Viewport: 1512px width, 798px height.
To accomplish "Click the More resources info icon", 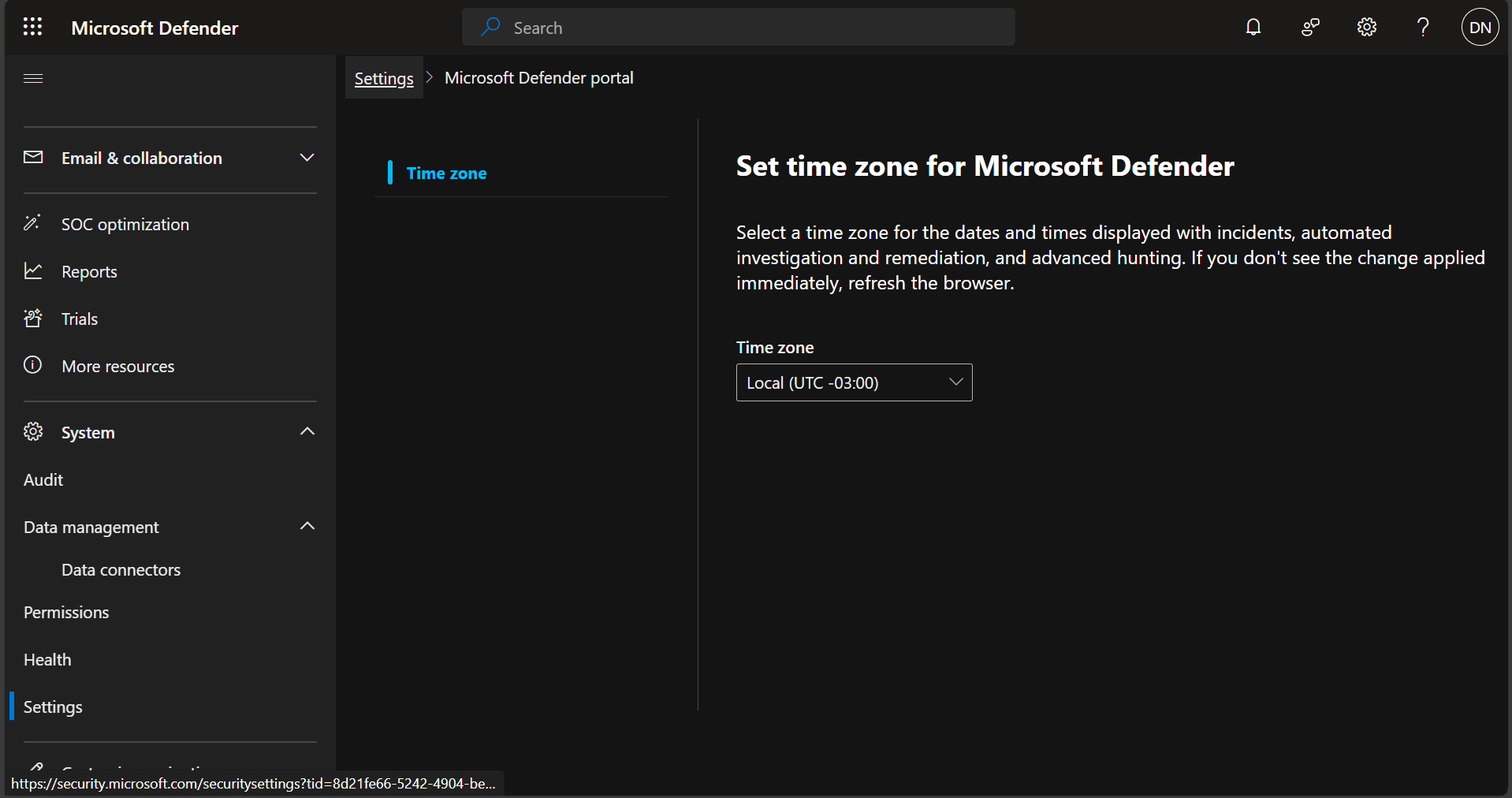I will click(32, 365).
